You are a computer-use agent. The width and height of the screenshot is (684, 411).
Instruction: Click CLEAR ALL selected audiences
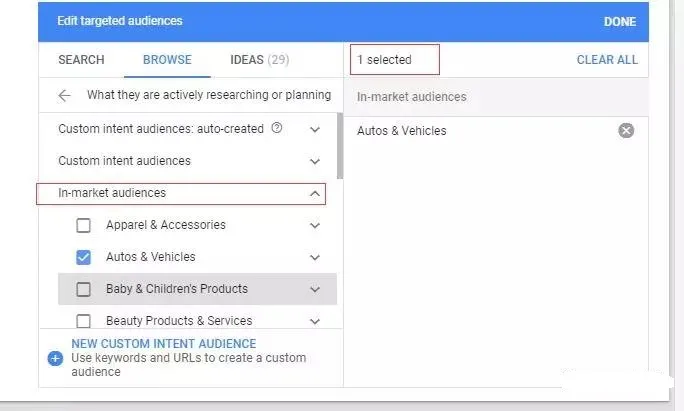(607, 60)
